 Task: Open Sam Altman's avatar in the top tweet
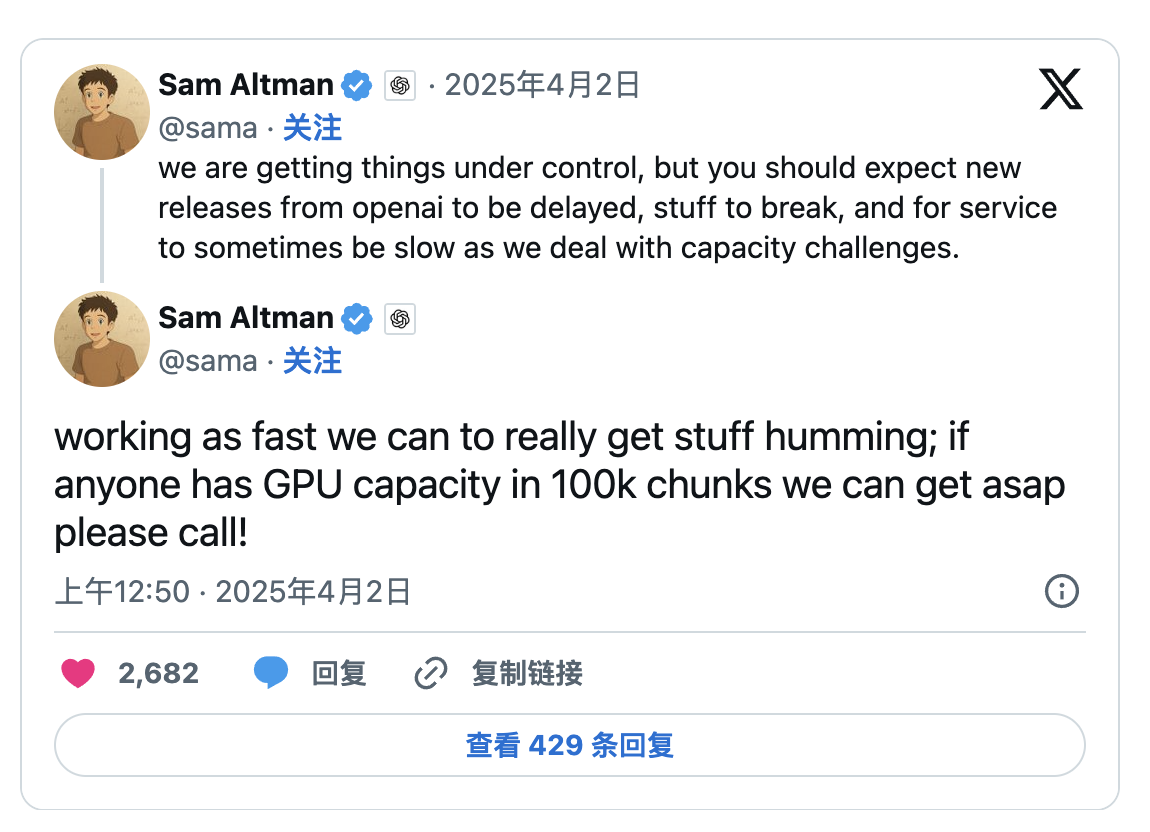point(102,112)
